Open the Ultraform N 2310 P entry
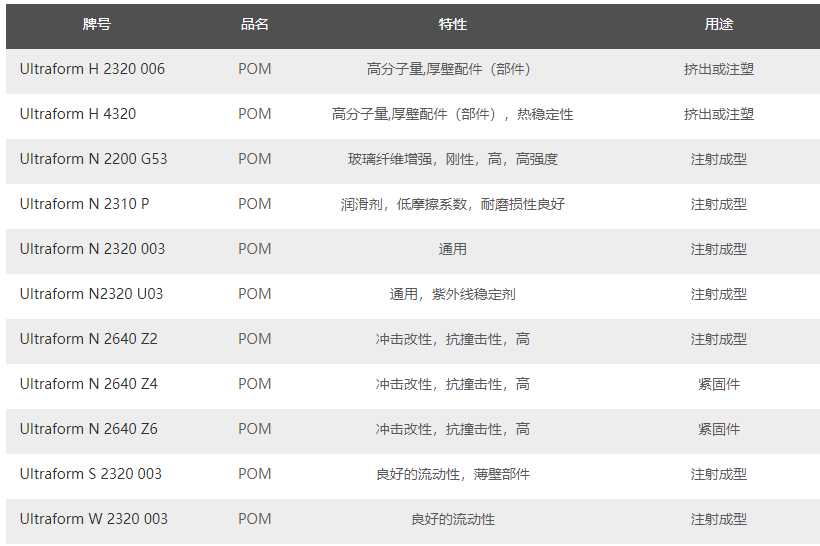The height and width of the screenshot is (546, 820). pos(85,204)
